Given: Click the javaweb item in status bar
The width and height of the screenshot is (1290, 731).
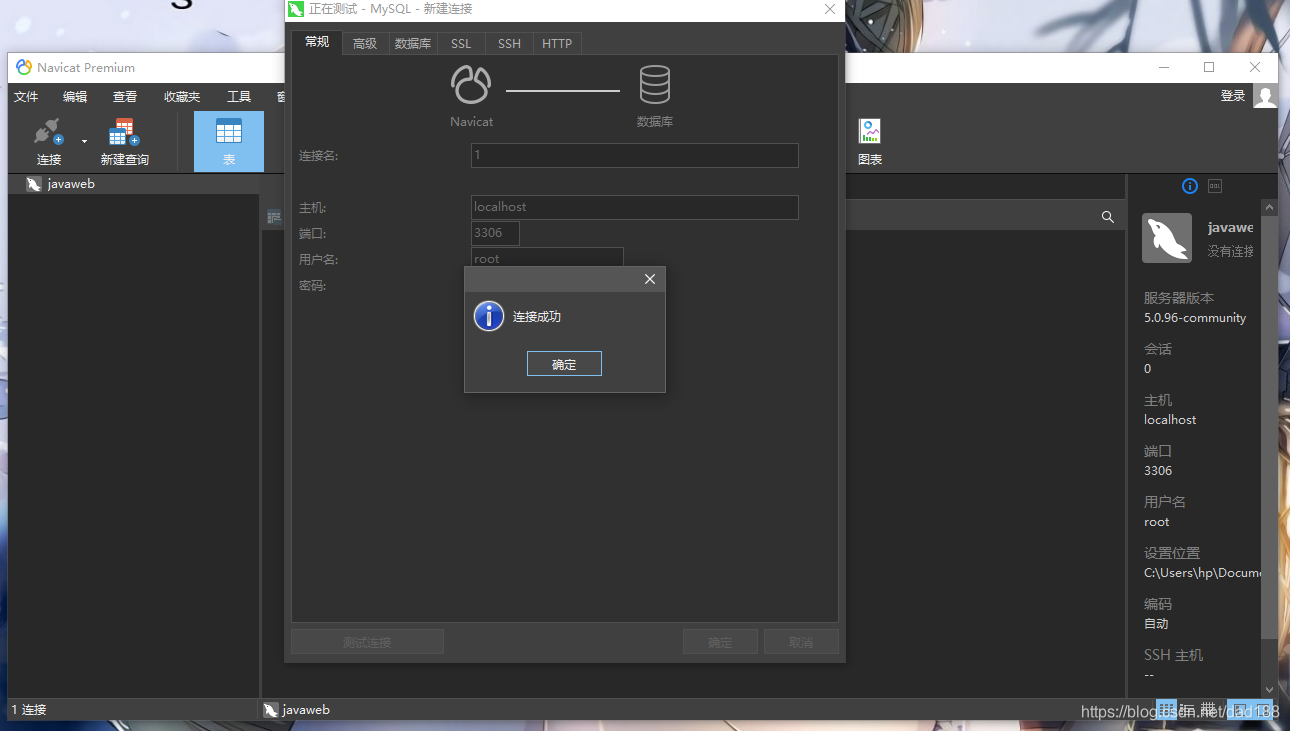Looking at the screenshot, I should (x=297, y=710).
